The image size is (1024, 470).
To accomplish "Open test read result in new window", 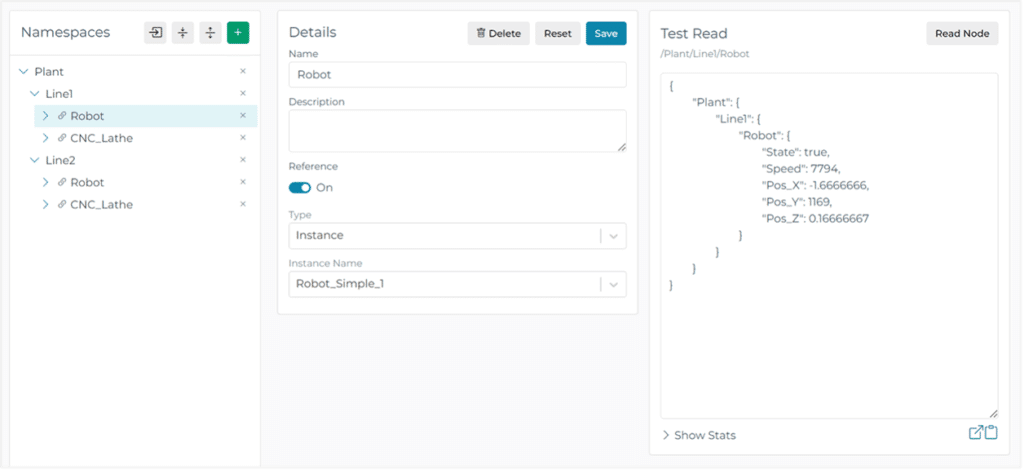I will [x=976, y=433].
